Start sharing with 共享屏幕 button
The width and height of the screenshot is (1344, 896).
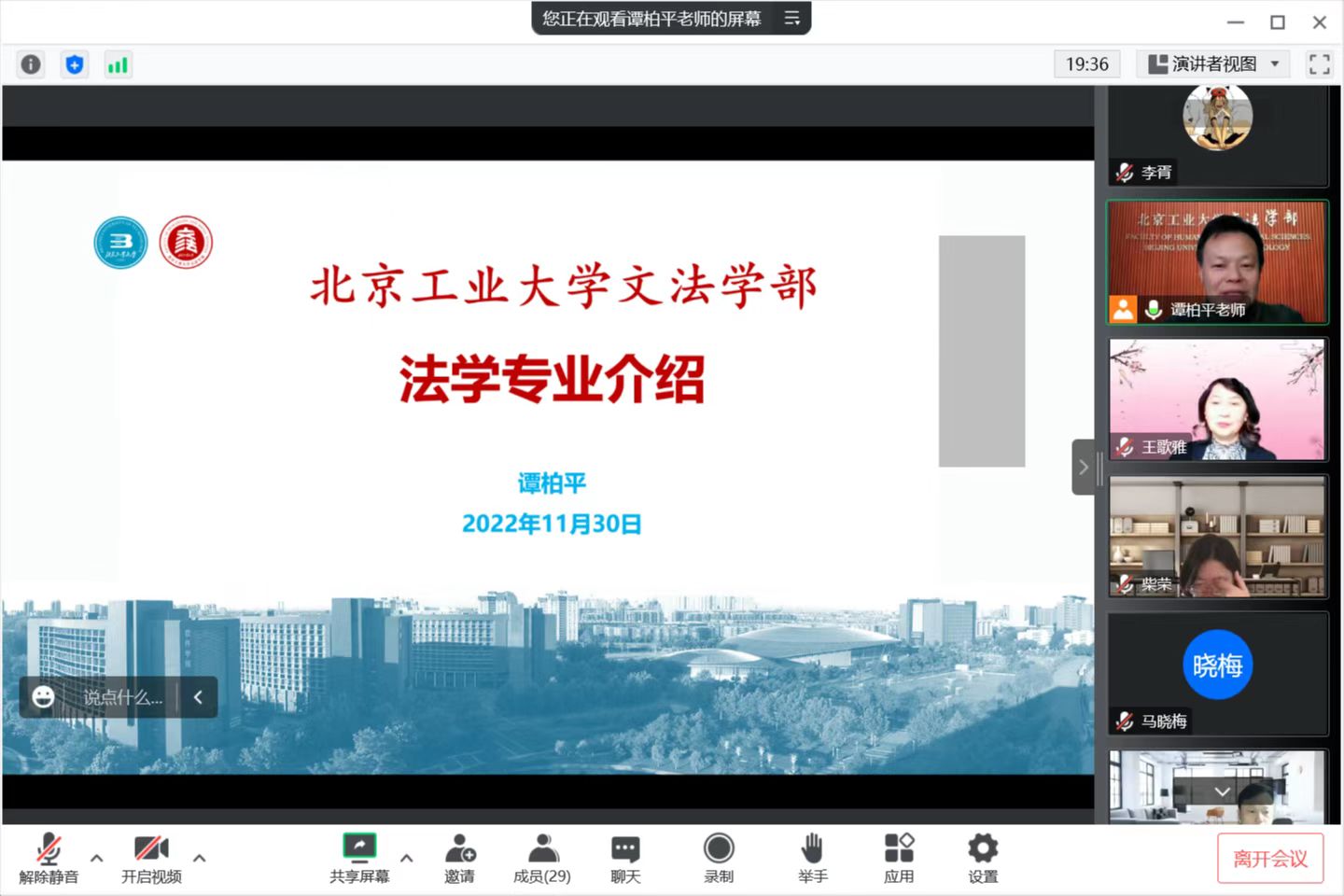(359, 859)
